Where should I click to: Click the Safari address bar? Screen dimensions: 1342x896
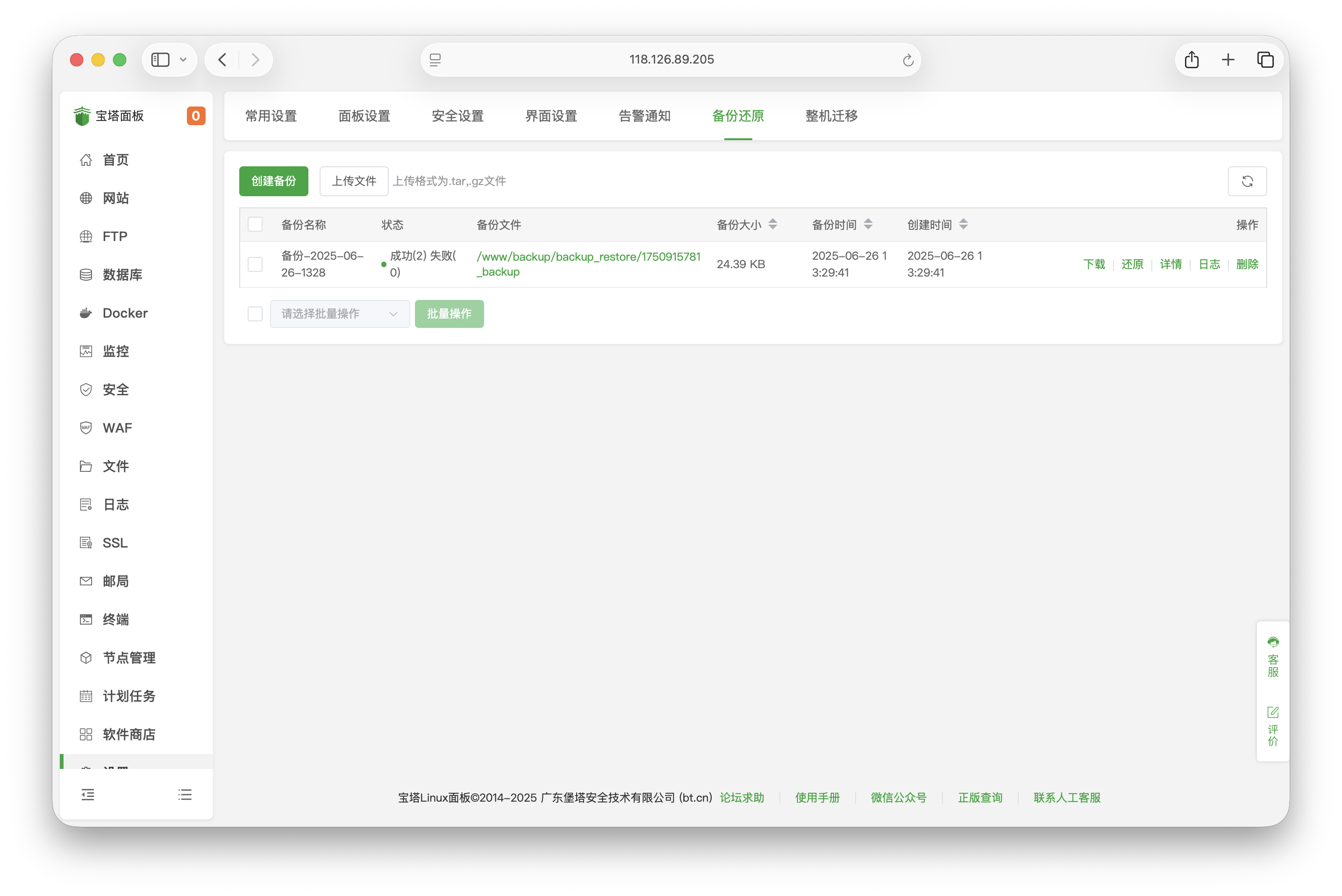click(x=671, y=59)
